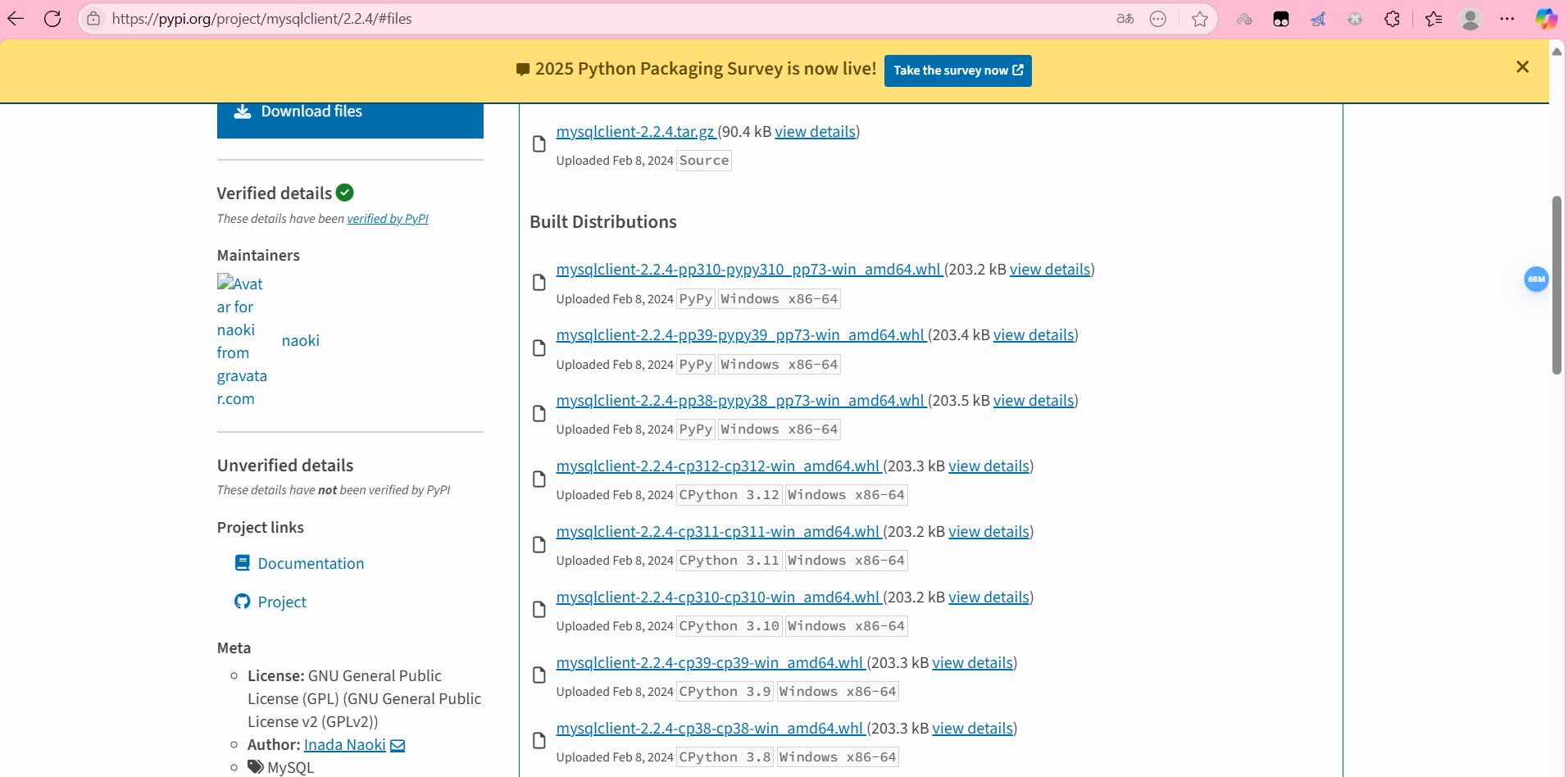Click file icon beside pp310 wheel
The image size is (1568, 777).
[x=539, y=283]
